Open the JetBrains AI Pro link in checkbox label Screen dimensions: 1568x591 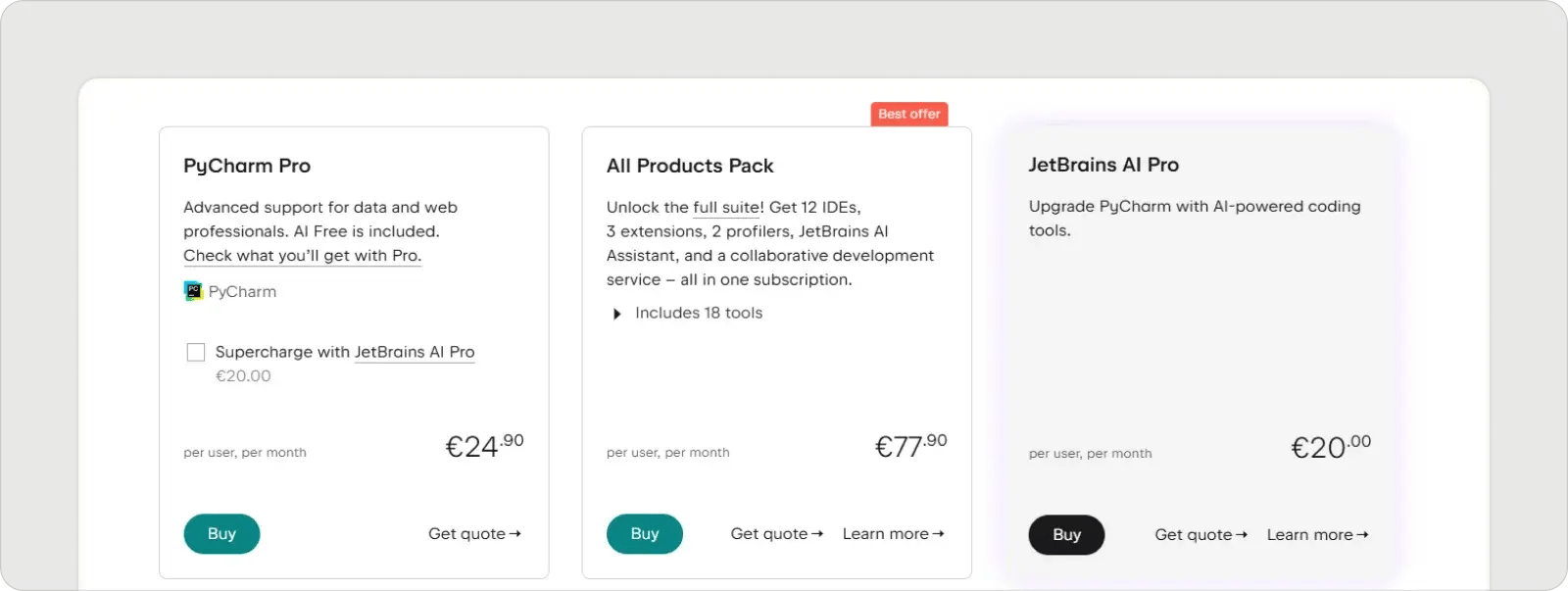coord(414,351)
